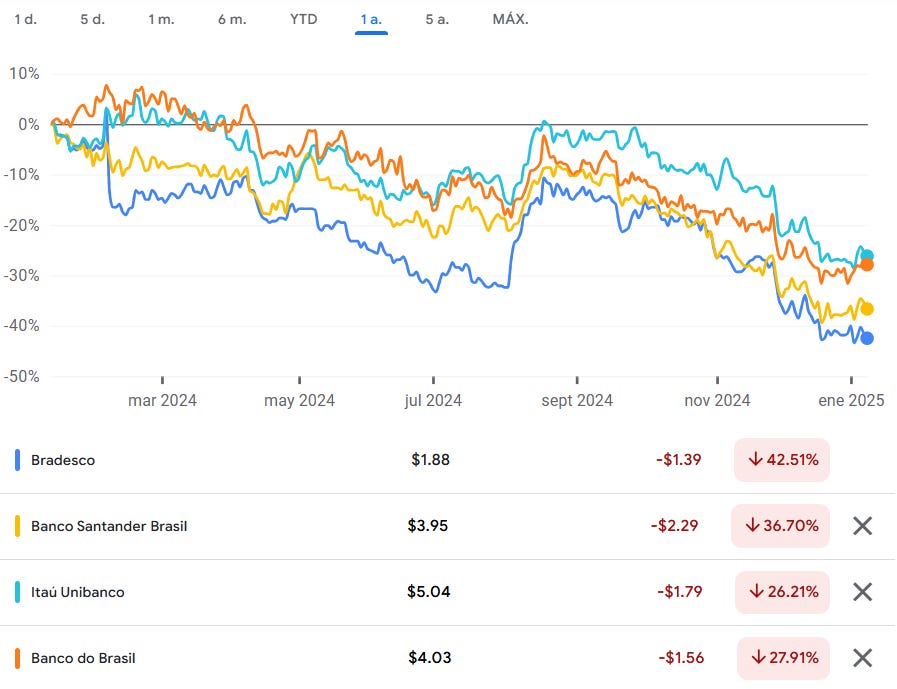This screenshot has width=897, height=689.
Task: Click the -20% y-axis label
Action: 22,225
